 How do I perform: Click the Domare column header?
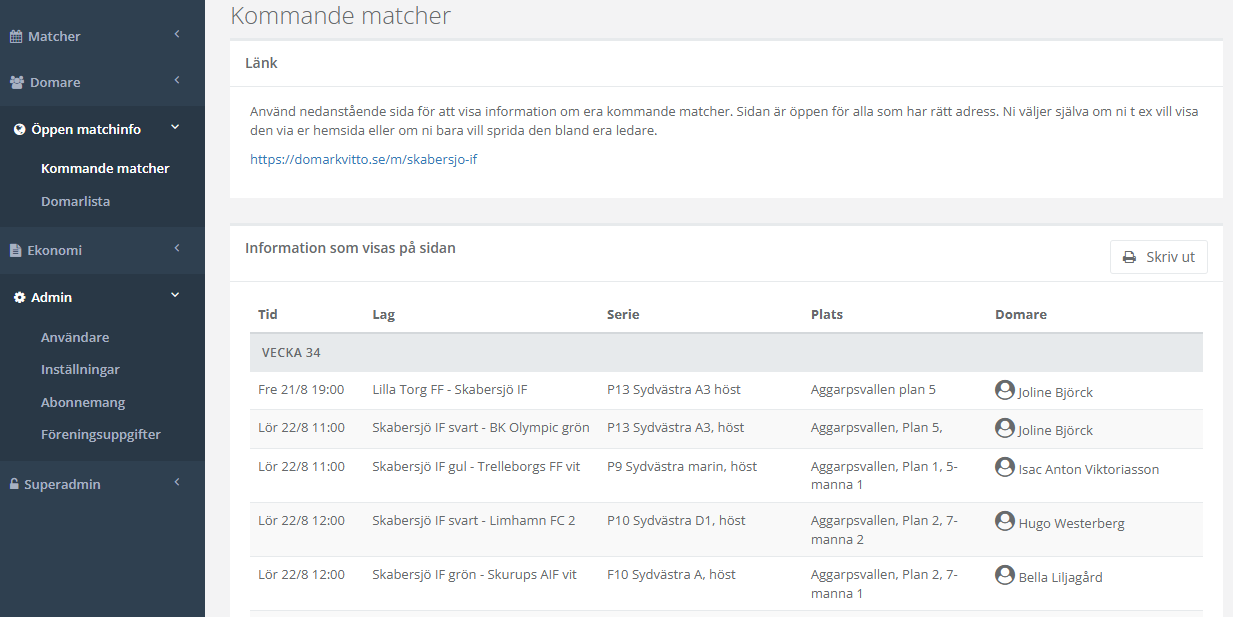click(x=1021, y=314)
